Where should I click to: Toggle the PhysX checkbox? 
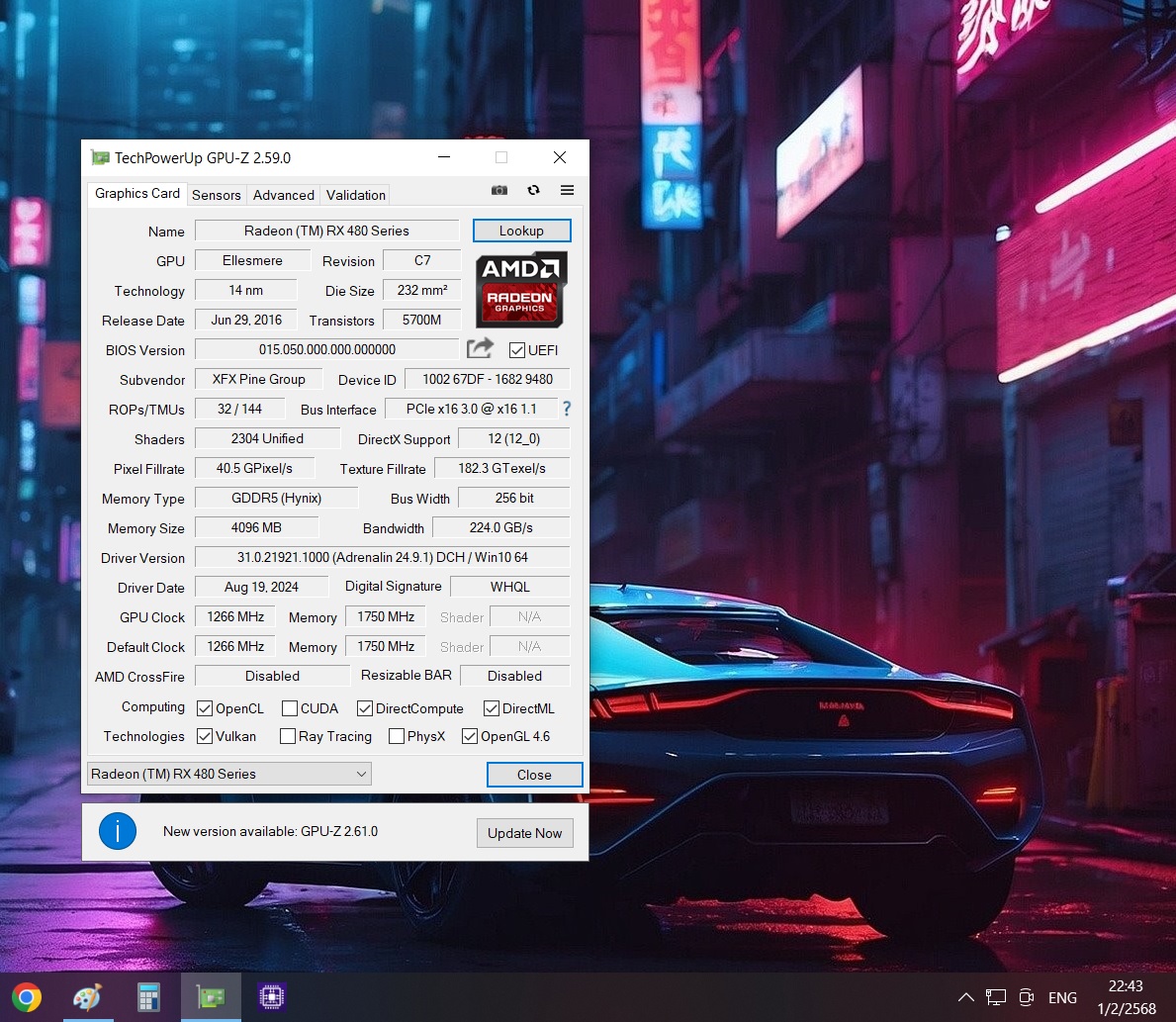(x=397, y=736)
